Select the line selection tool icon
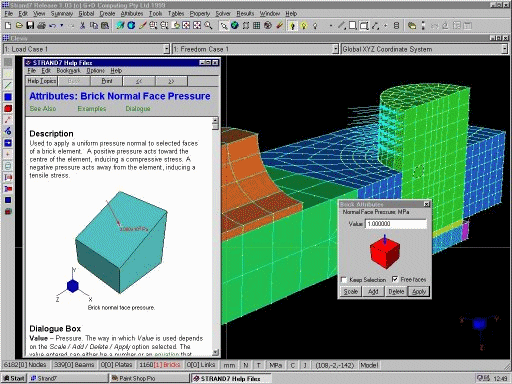Image resolution: width=512 pixels, height=384 pixels. pyautogui.click(x=341, y=25)
